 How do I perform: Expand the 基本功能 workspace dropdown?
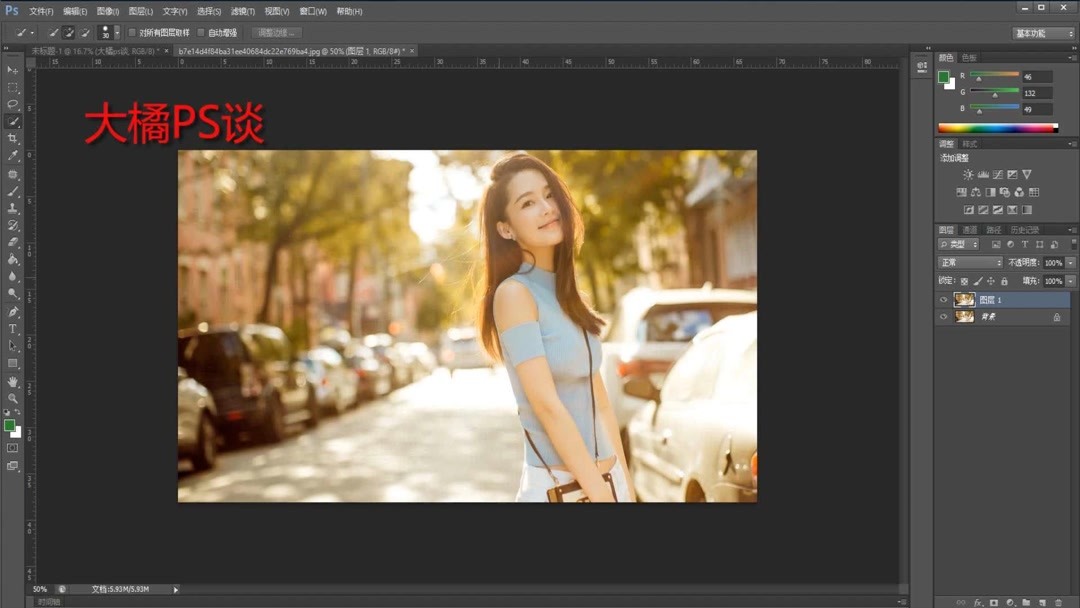(x=1043, y=33)
